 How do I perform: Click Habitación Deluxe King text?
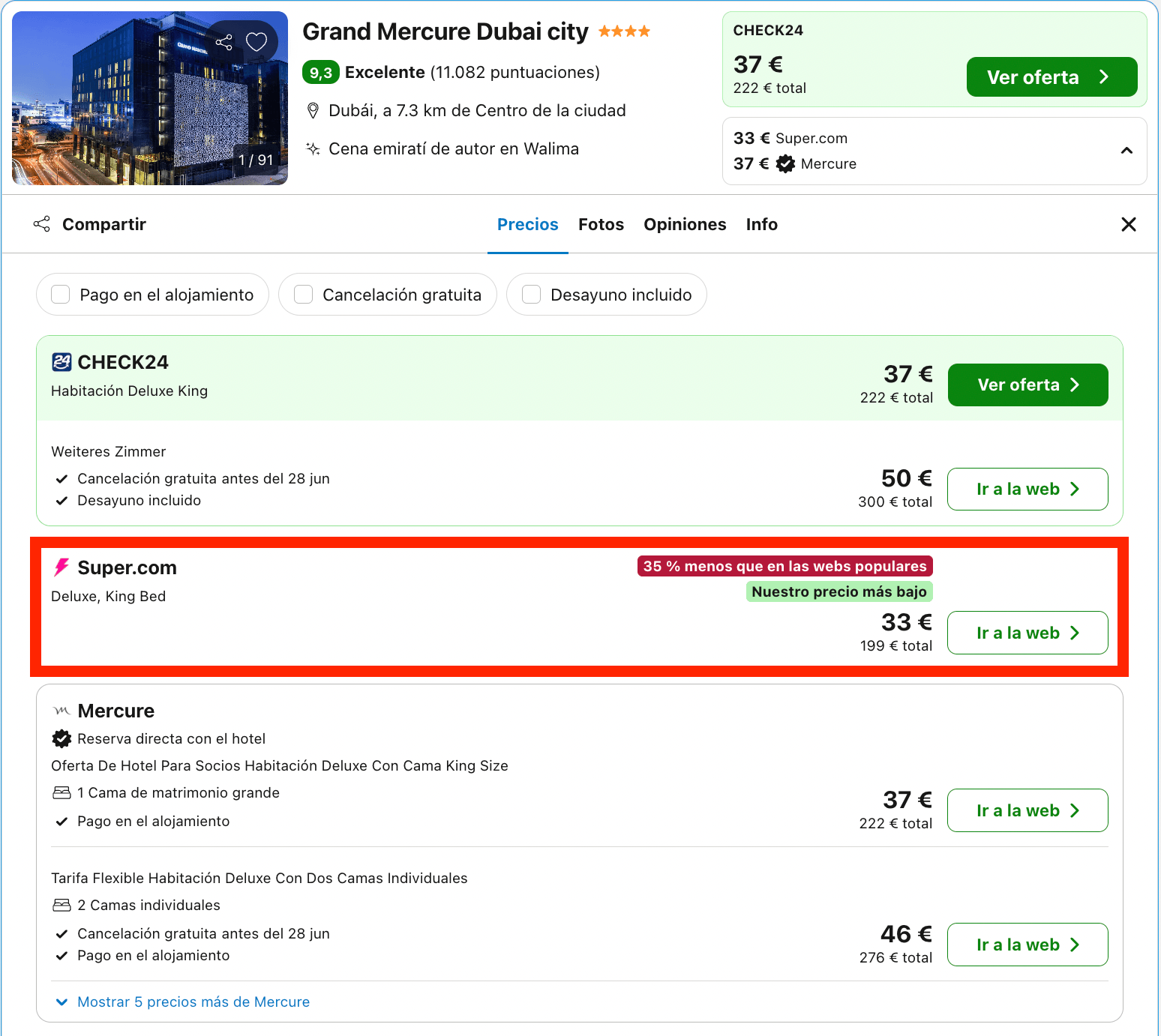coord(129,391)
